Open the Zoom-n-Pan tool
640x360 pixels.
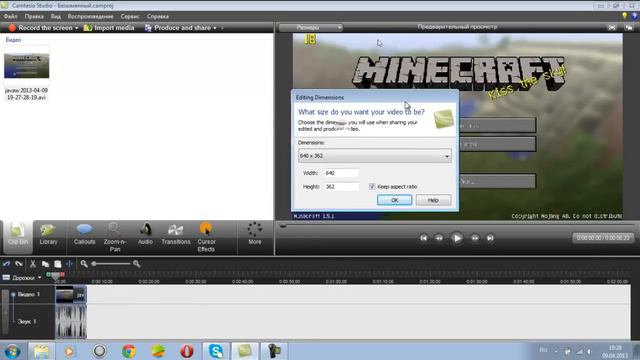(115, 238)
